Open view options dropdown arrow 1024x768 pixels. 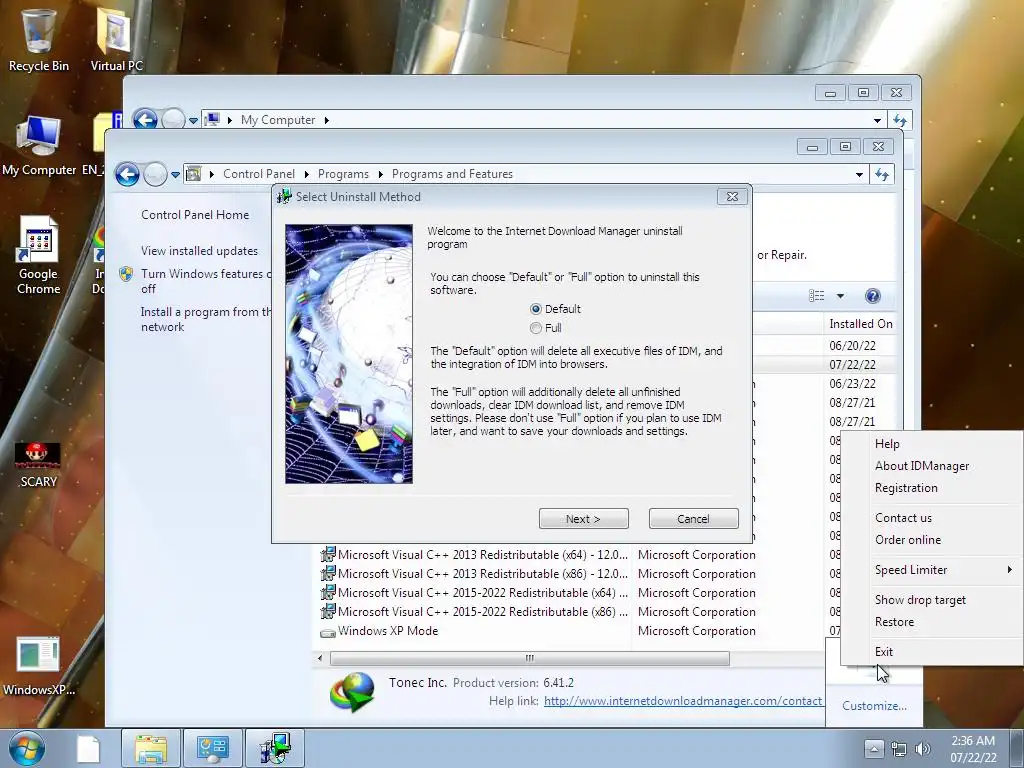840,296
